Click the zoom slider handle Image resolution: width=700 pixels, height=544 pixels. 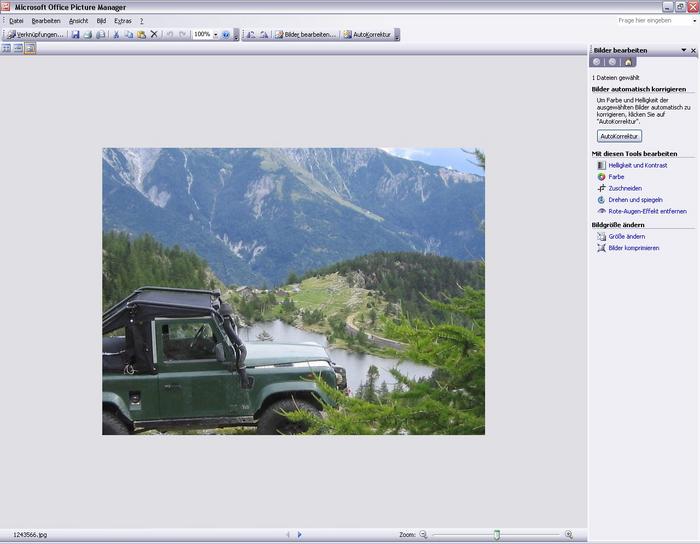tap(496, 535)
